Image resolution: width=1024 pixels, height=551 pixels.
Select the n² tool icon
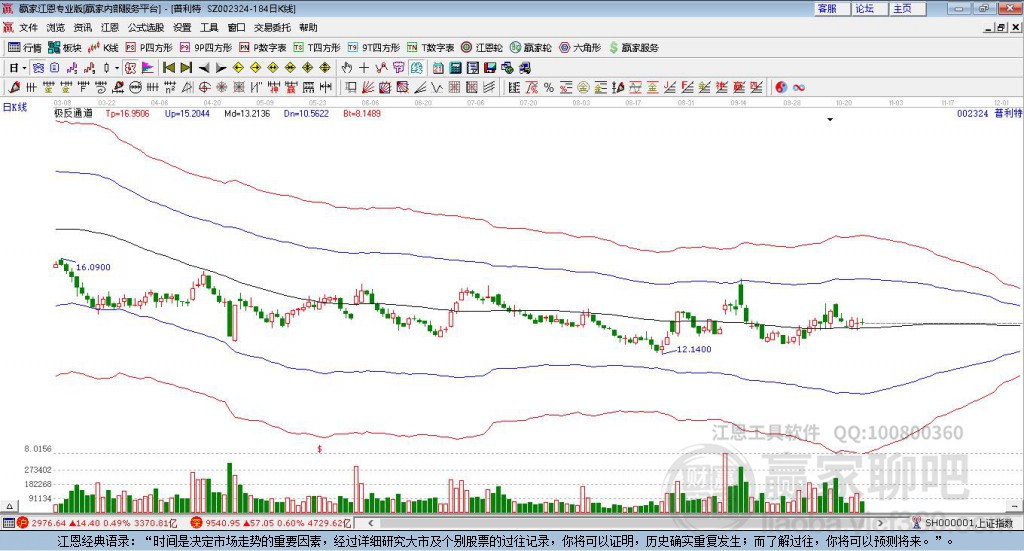tap(170, 87)
